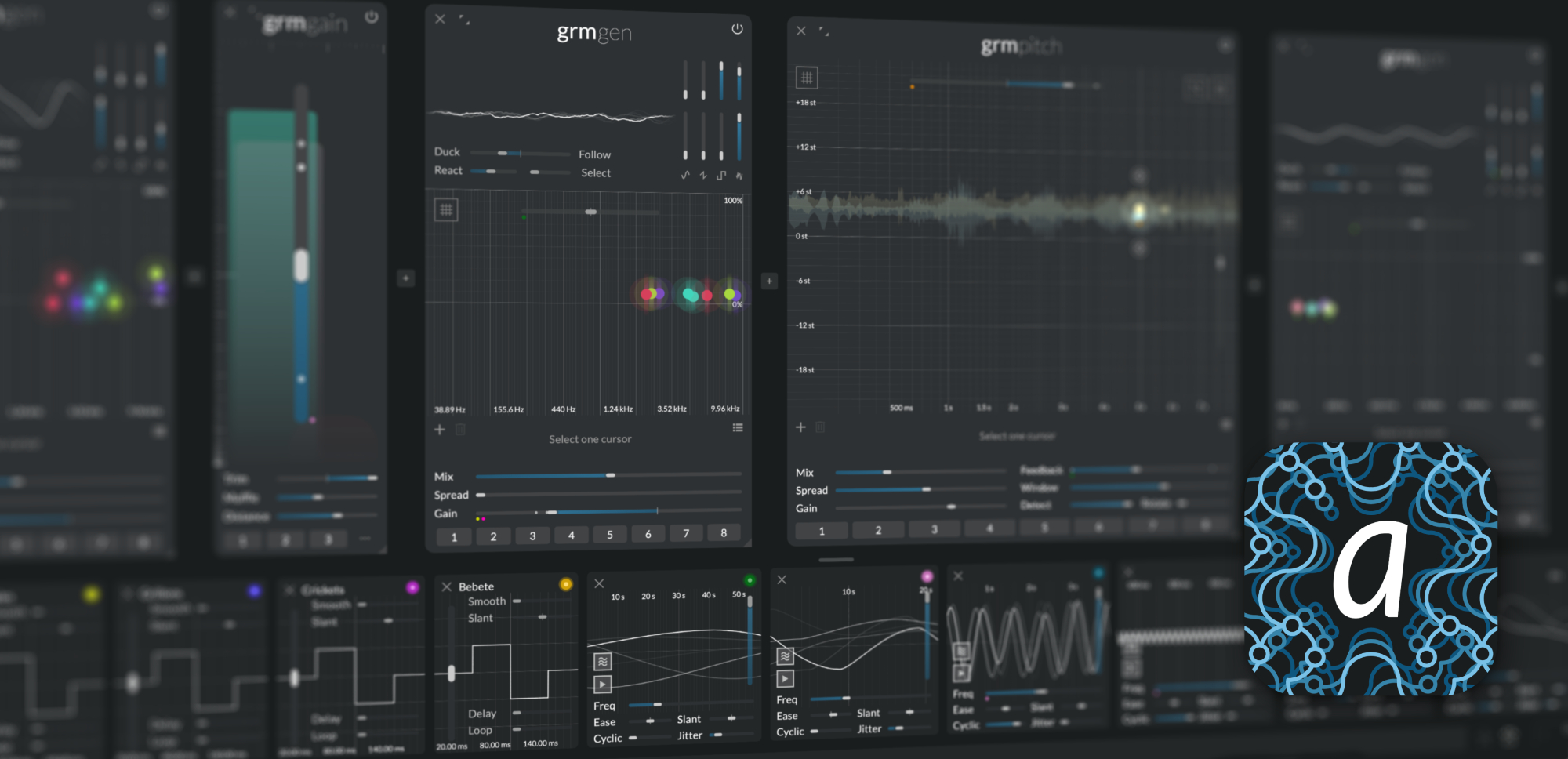Open the list menu icon in grmgen
The image size is (1568, 759).
pos(737,428)
